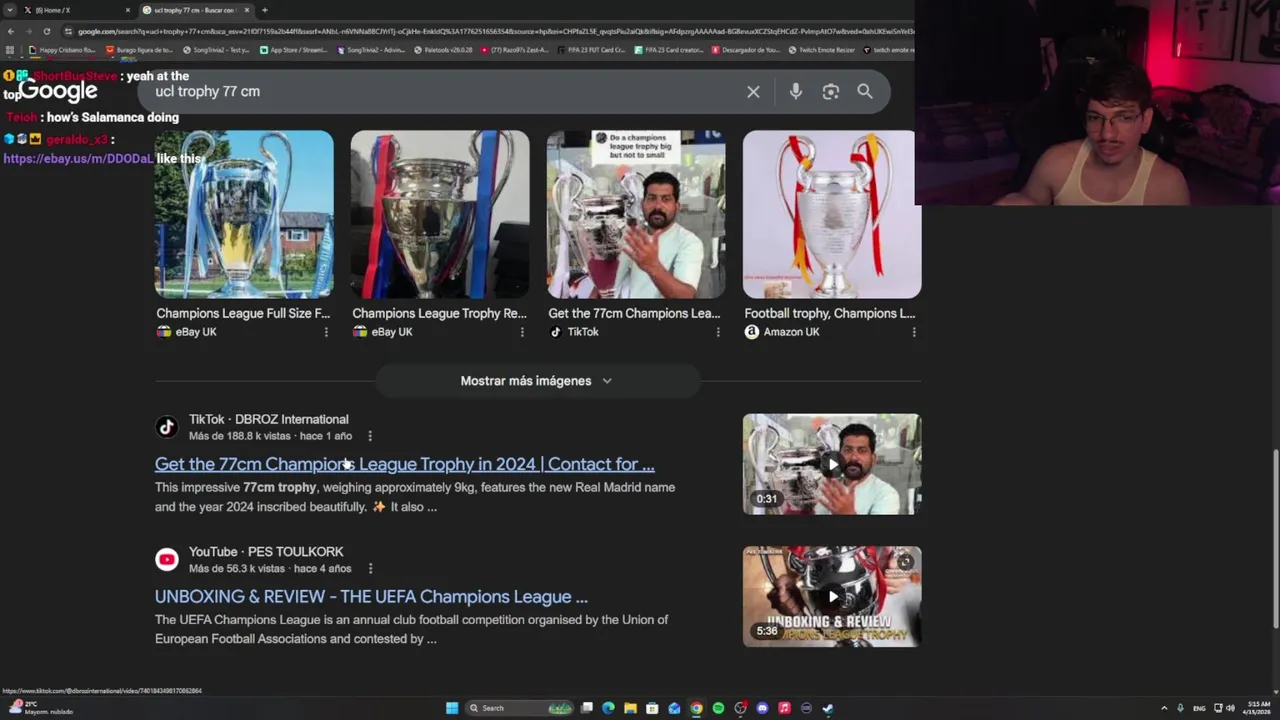Screen dimensions: 1280x720
Task: Open options for Champions League Full Size result
Action: pos(326,332)
